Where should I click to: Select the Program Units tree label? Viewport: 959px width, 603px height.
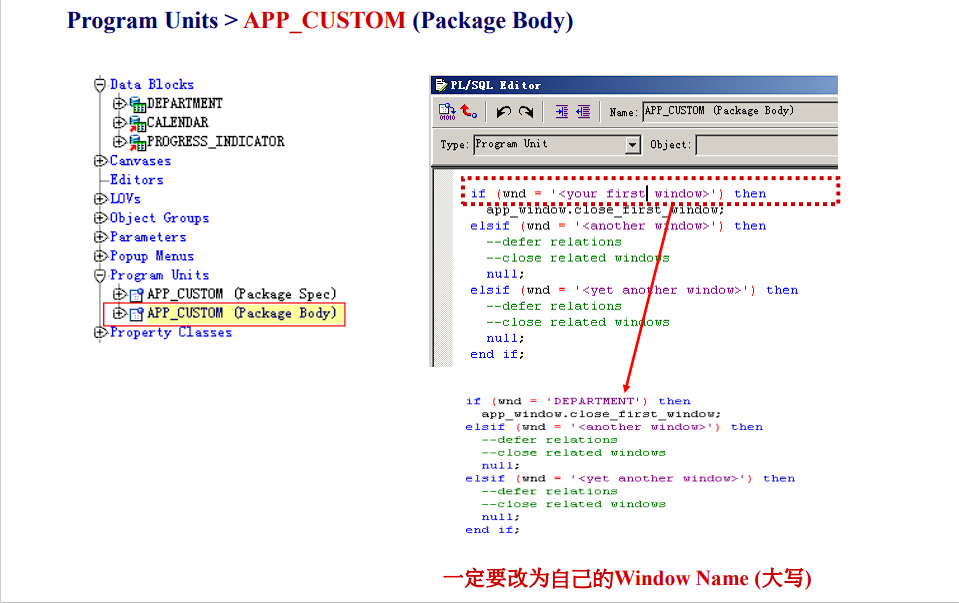pyautogui.click(x=160, y=275)
